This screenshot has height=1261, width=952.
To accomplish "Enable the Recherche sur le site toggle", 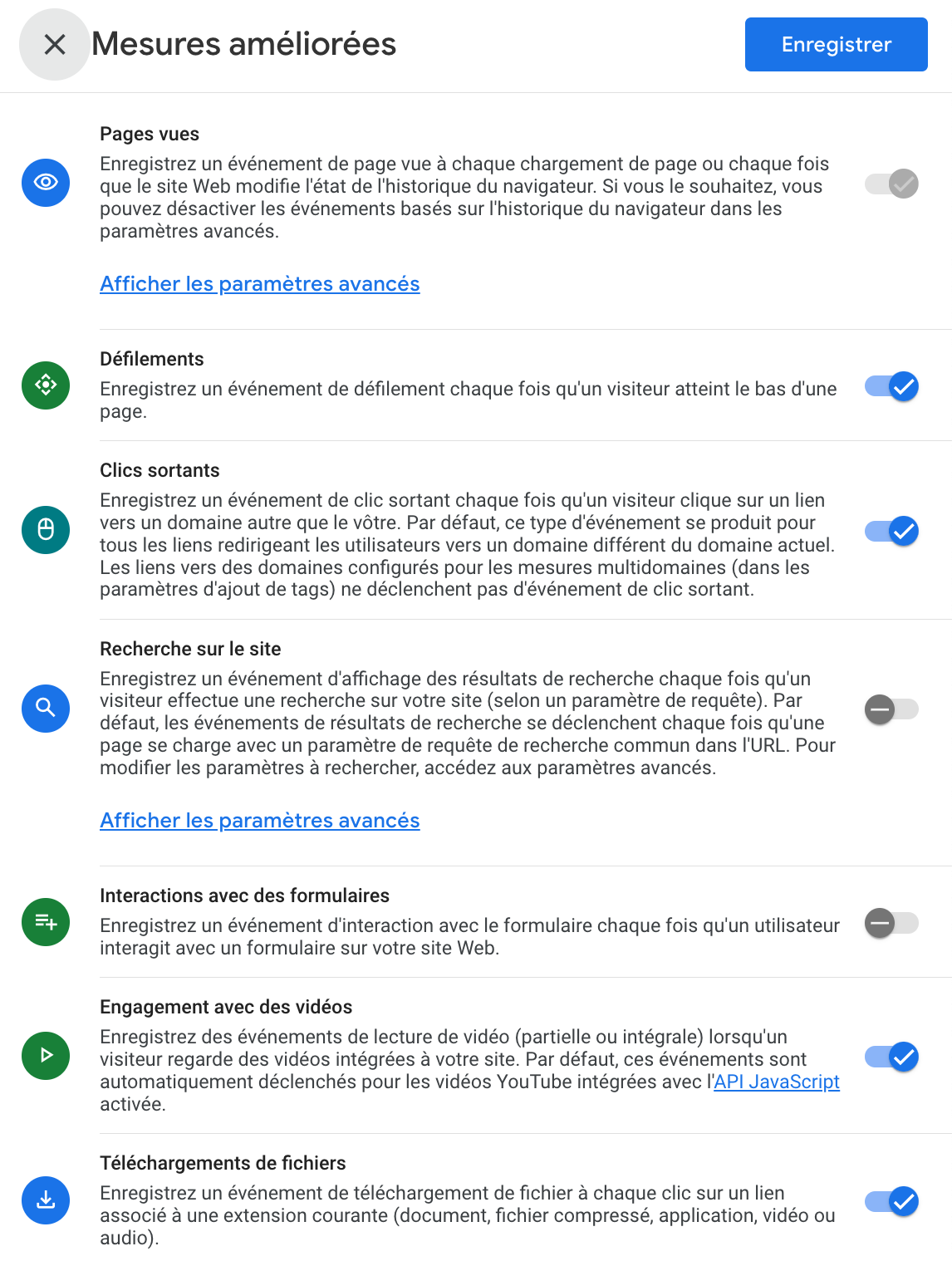I will pyautogui.click(x=891, y=709).
